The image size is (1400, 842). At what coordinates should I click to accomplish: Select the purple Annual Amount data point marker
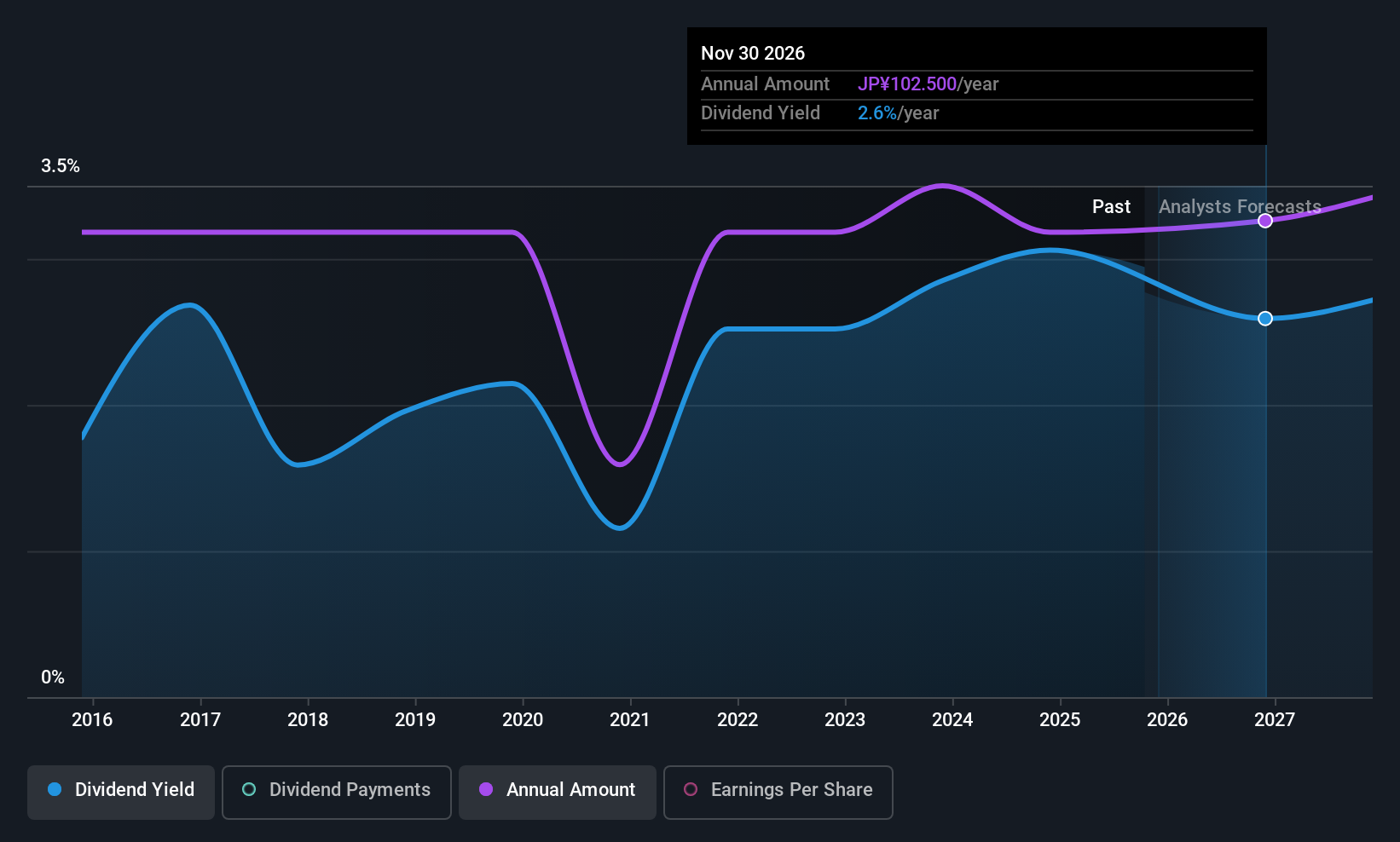tap(1265, 221)
